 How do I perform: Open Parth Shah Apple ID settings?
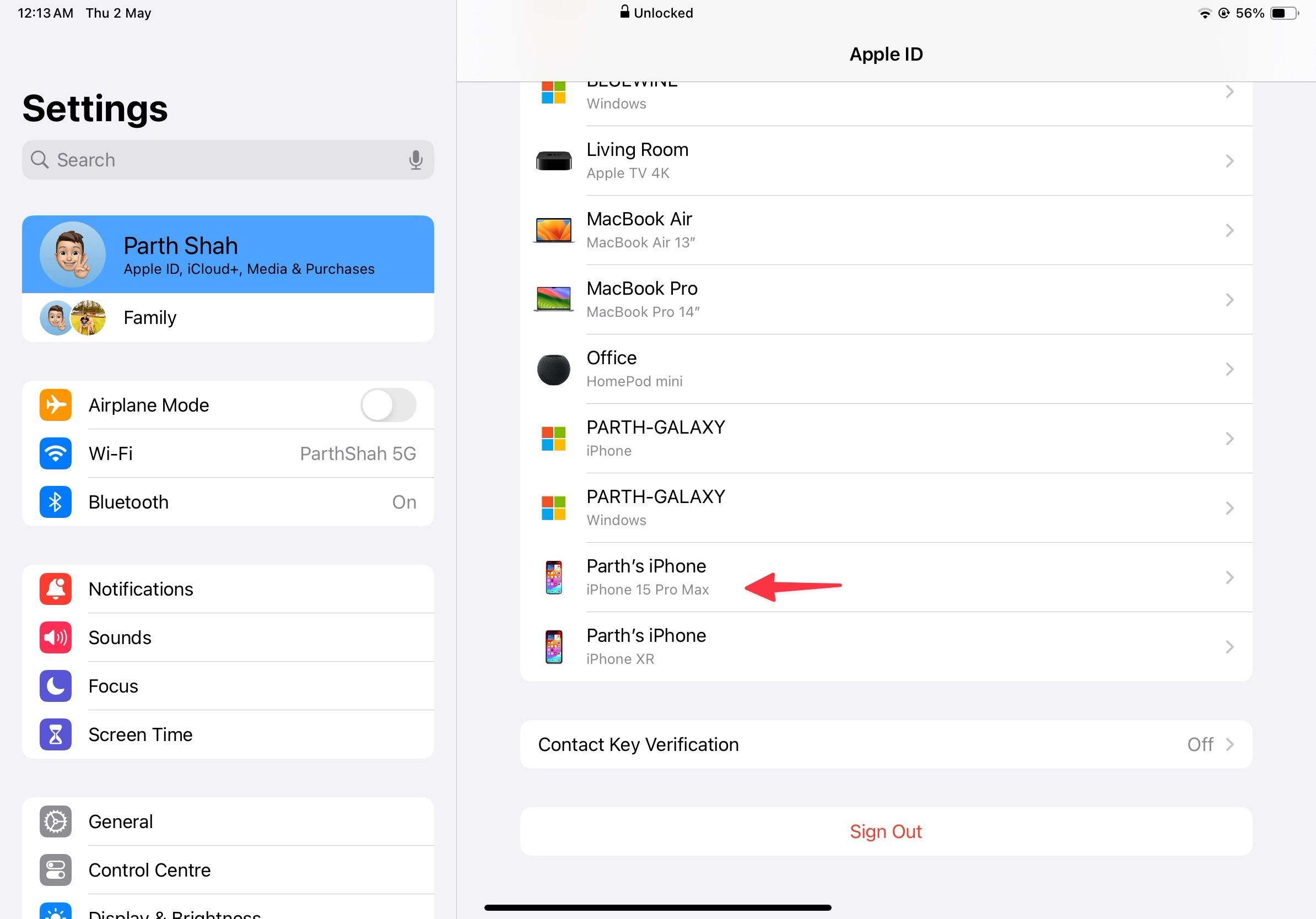227,253
